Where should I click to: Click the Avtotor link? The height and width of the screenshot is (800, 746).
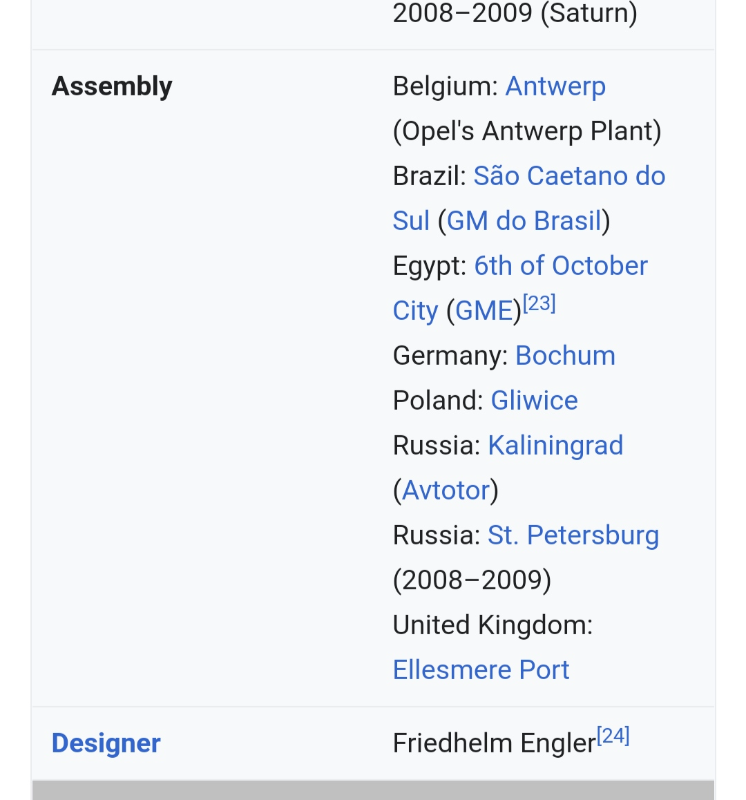(446, 491)
